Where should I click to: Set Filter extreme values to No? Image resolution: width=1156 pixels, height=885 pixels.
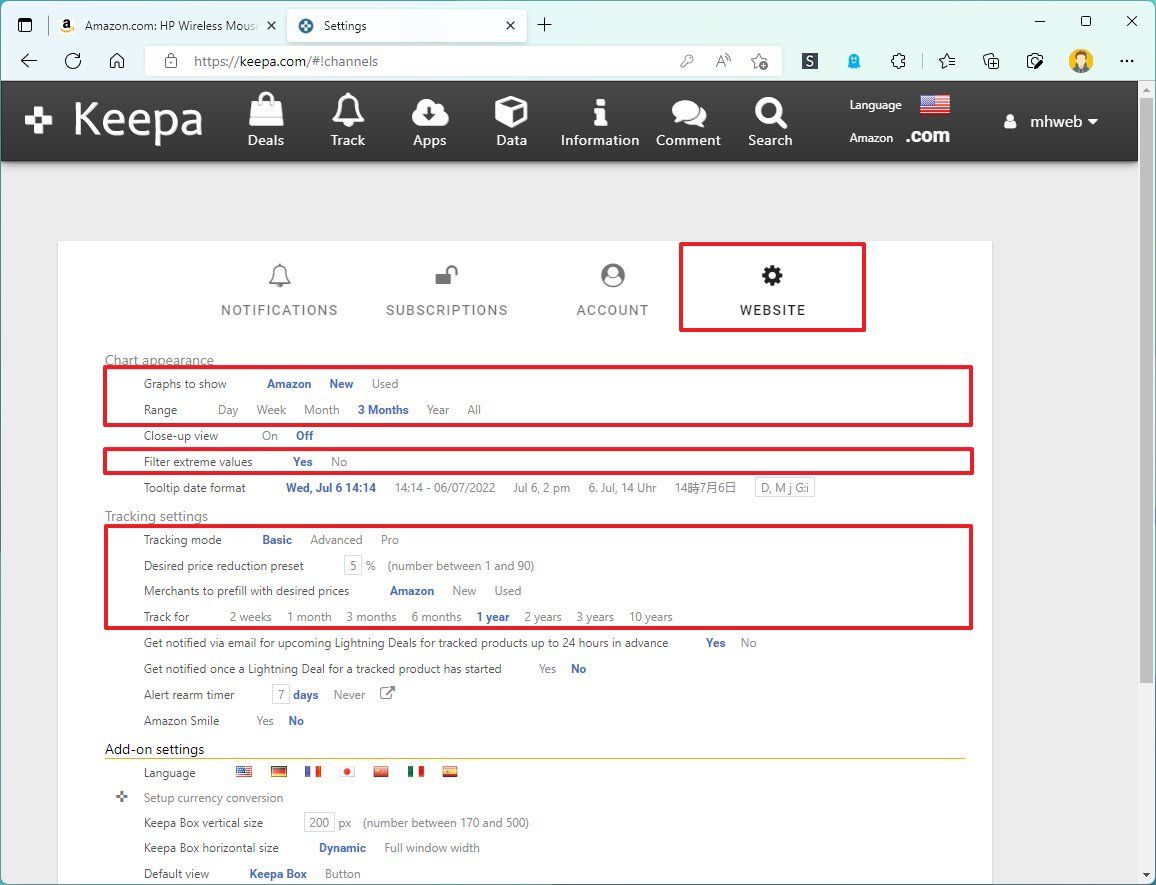click(x=339, y=461)
